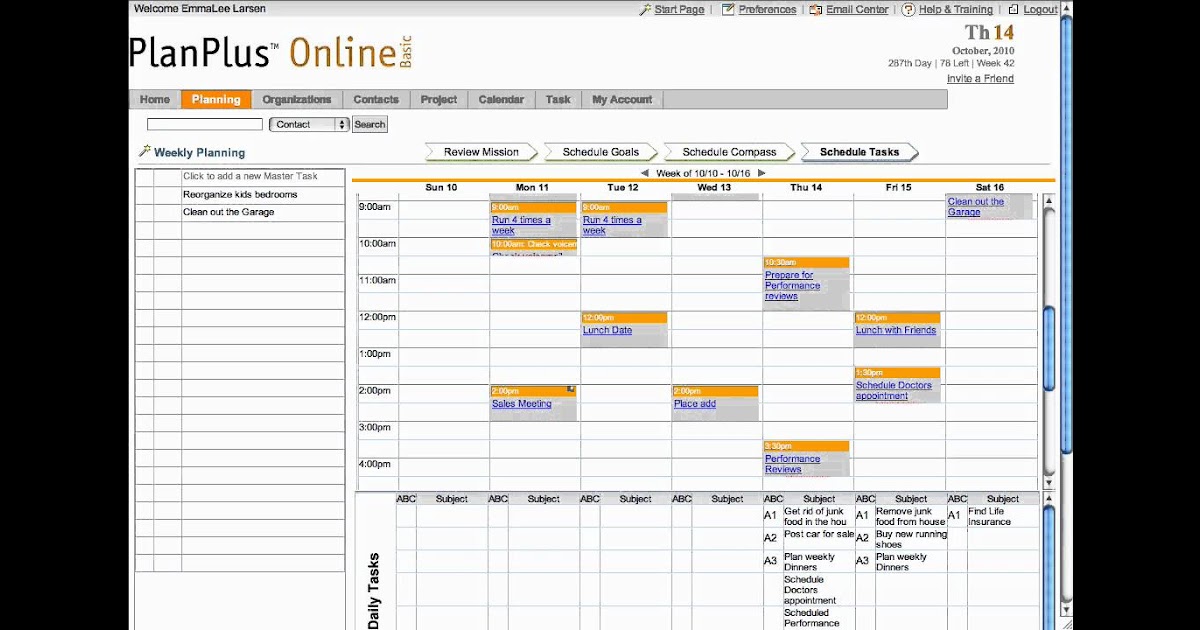Open the Start Page link

[x=680, y=9]
